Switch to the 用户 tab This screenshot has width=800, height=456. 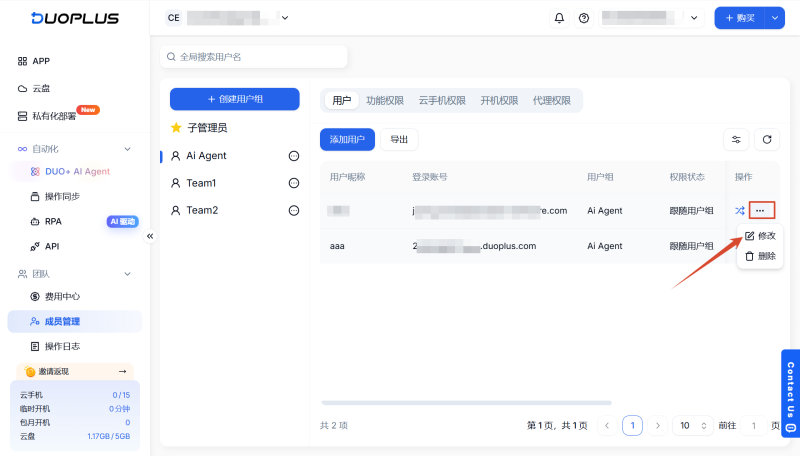(x=341, y=100)
